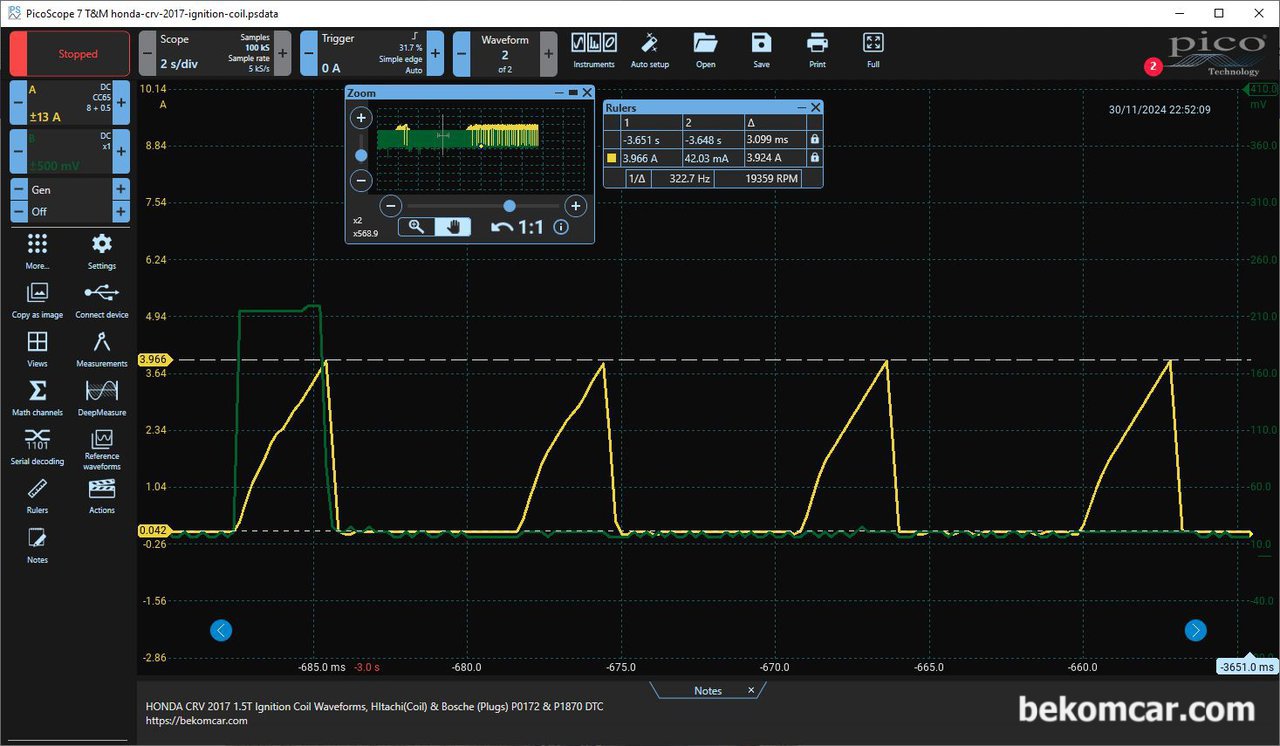Increase Channel B range with plus

click(121, 152)
